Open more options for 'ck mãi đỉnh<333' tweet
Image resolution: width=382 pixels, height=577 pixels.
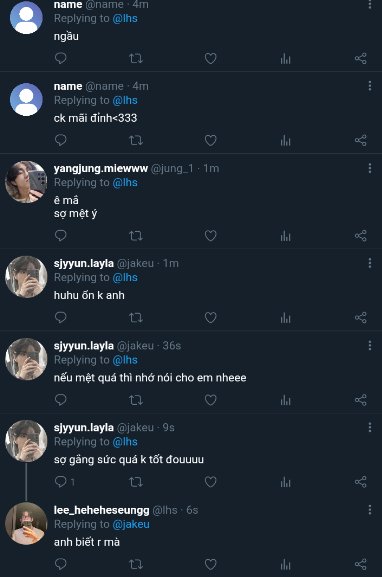coord(369,86)
